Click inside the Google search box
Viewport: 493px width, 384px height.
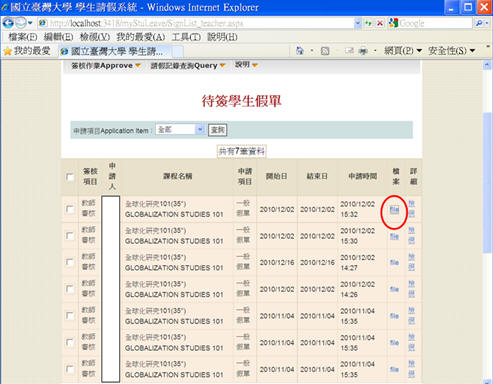point(435,23)
